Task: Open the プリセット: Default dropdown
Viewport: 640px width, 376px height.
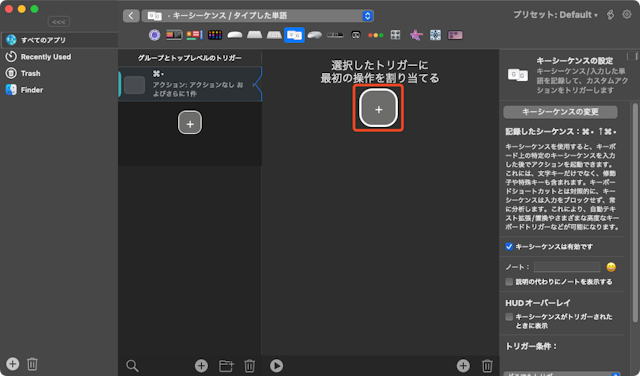Action: click(x=555, y=15)
